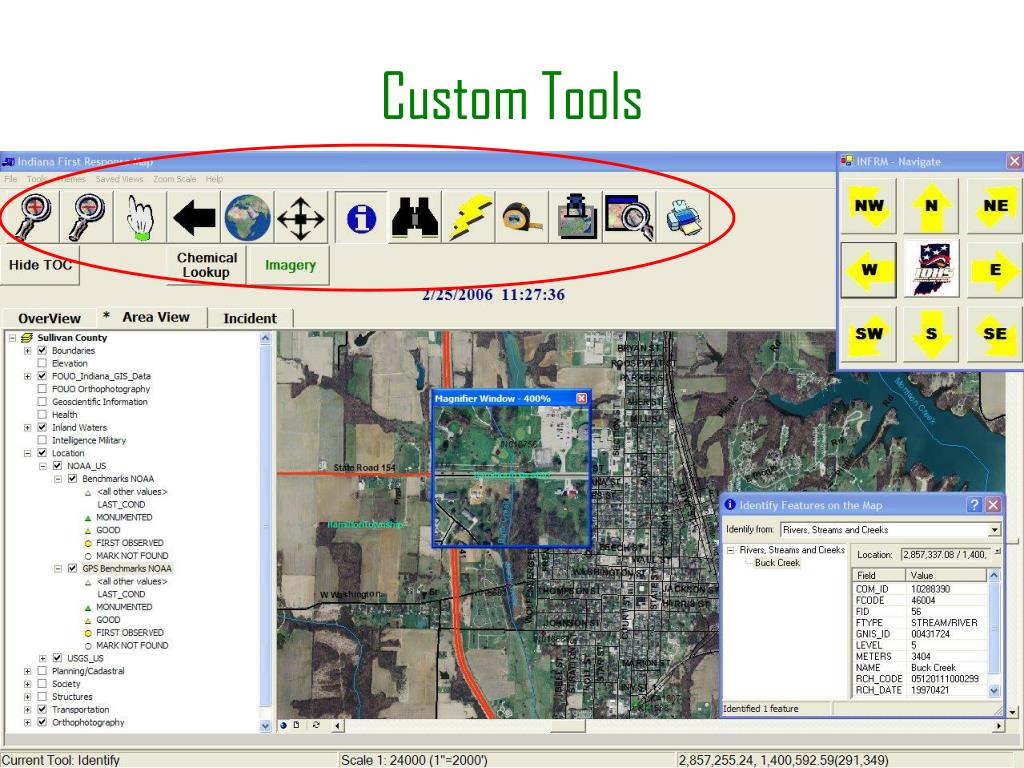Navigate east with E arrow
Image resolution: width=1024 pixels, height=768 pixels.
tap(995, 270)
